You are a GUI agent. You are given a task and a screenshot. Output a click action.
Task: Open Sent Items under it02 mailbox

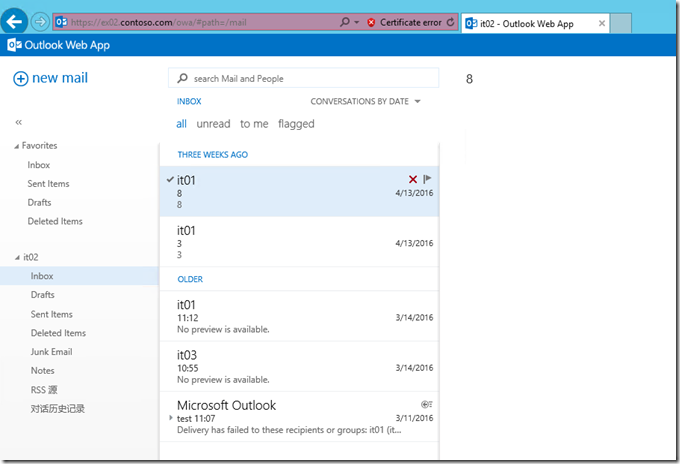click(52, 314)
